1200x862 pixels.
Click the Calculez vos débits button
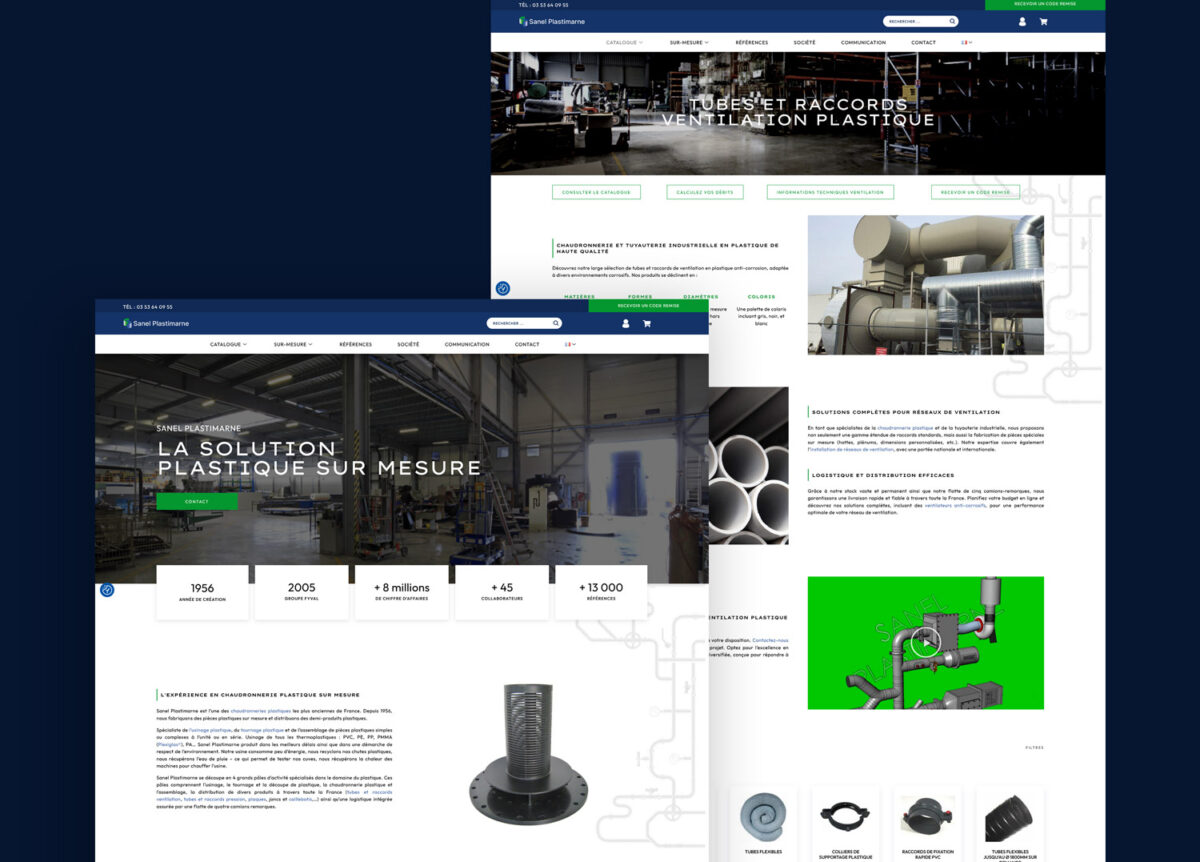point(704,192)
